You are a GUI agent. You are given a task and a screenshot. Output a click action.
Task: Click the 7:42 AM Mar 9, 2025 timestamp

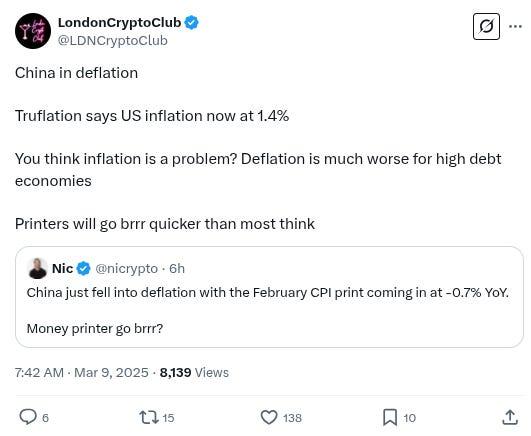82,372
